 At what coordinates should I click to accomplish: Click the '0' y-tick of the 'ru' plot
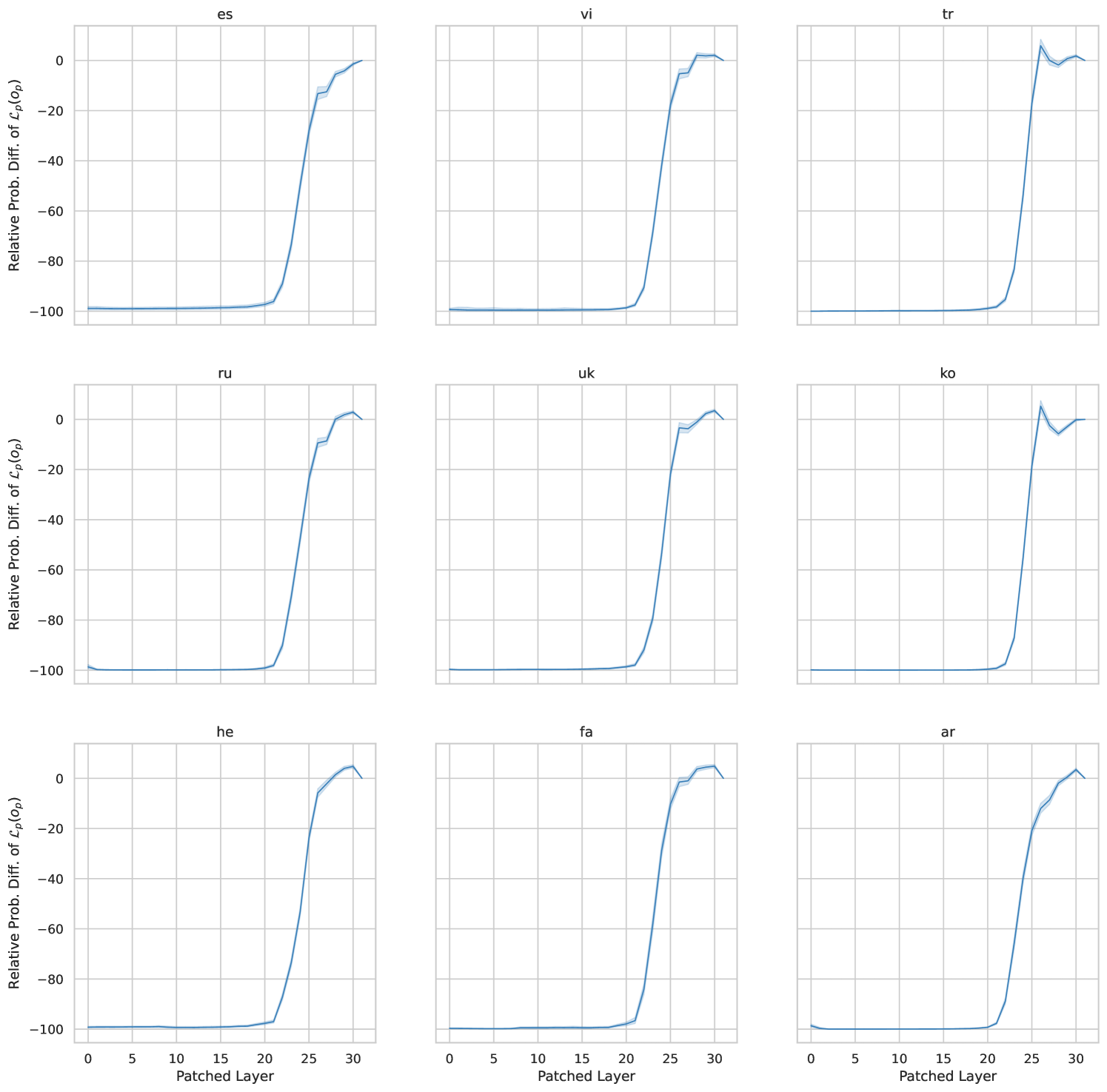pyautogui.click(x=61, y=420)
